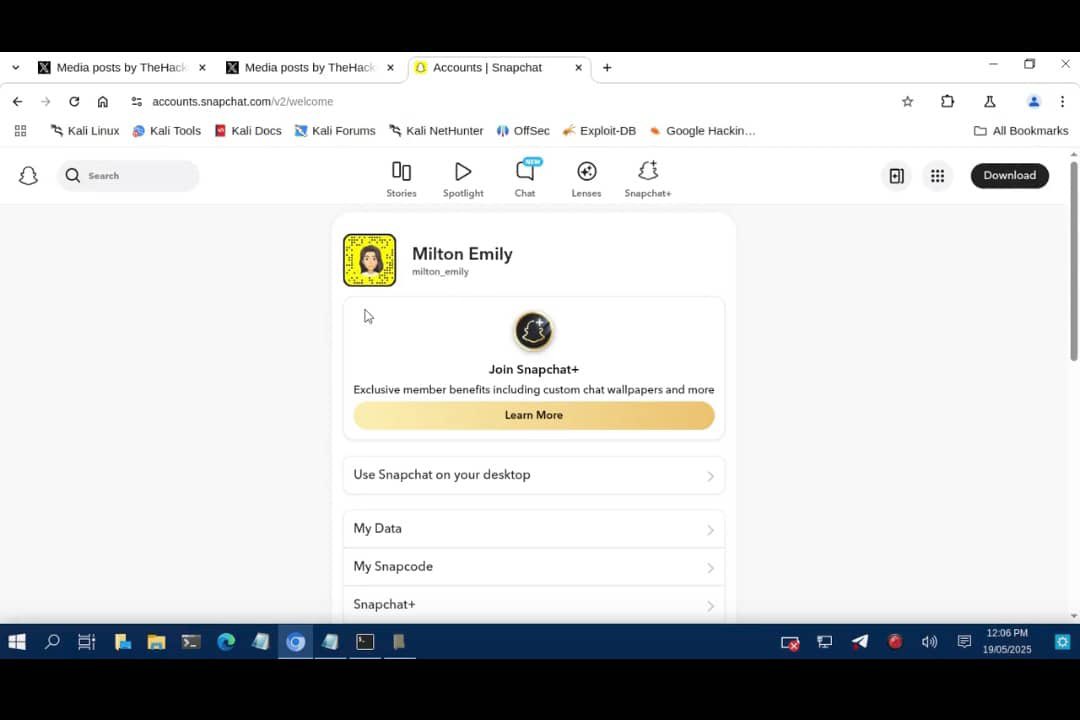This screenshot has width=1080, height=720.
Task: Open the Snapchat+ settings row
Action: [534, 605]
